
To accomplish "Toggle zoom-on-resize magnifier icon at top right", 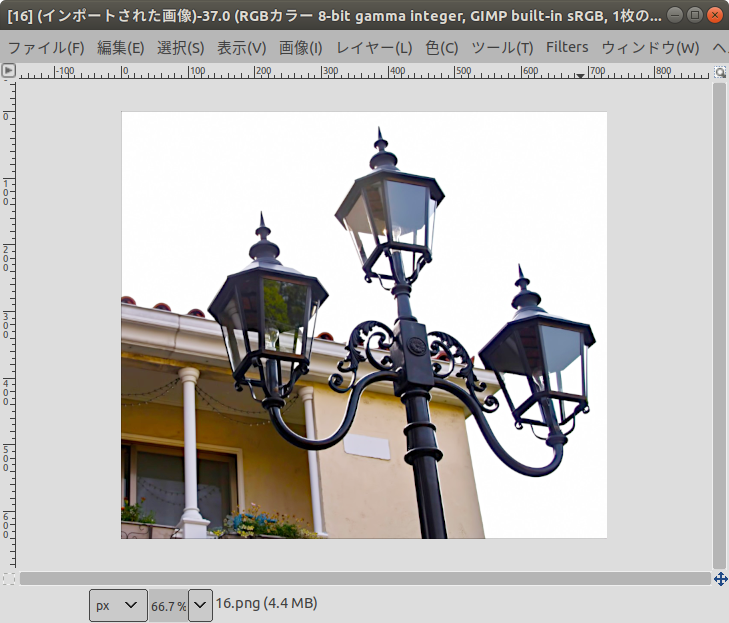I will [720, 72].
